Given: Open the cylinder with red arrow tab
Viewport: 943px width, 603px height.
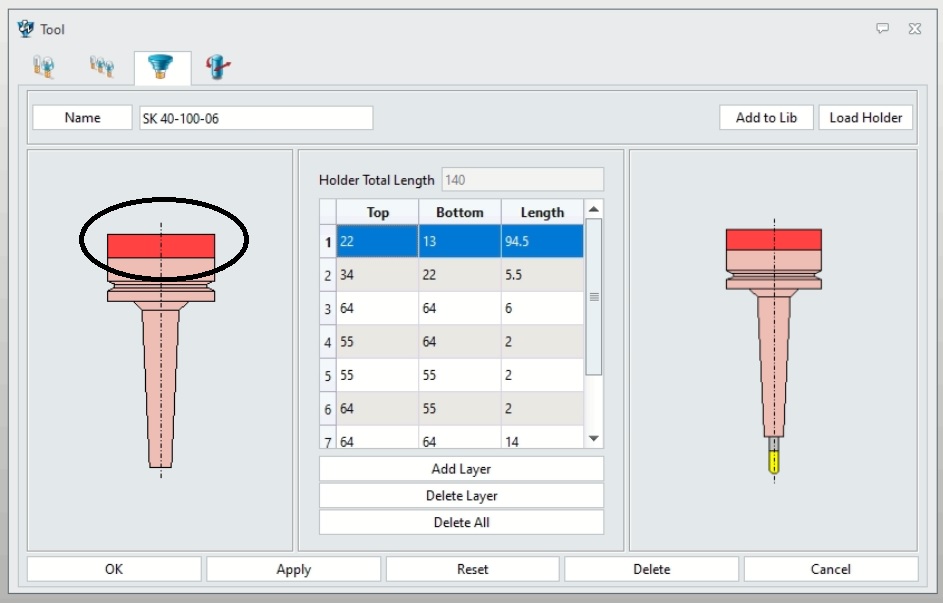Looking at the screenshot, I should (x=217, y=67).
